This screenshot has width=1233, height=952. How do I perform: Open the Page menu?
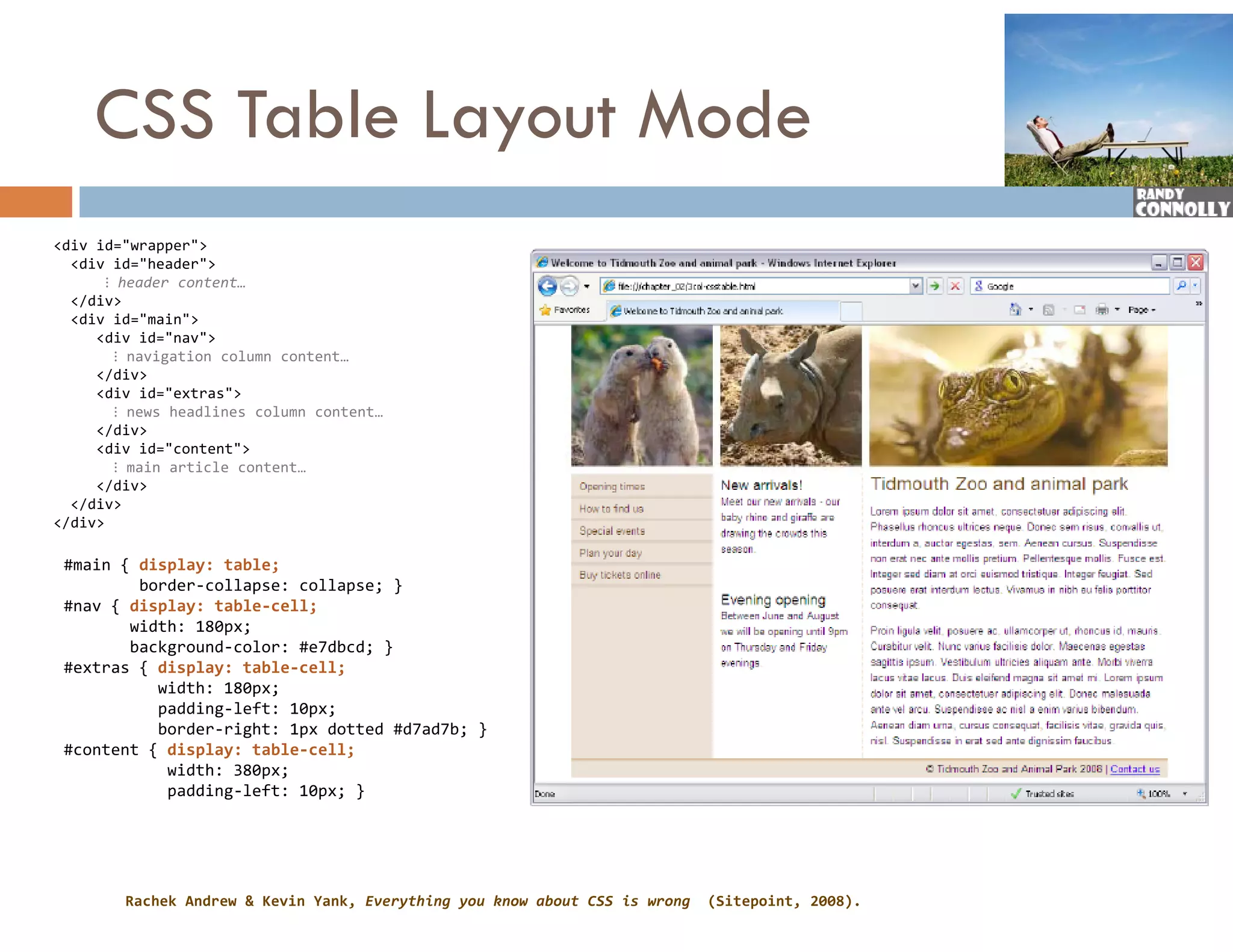(x=1141, y=310)
